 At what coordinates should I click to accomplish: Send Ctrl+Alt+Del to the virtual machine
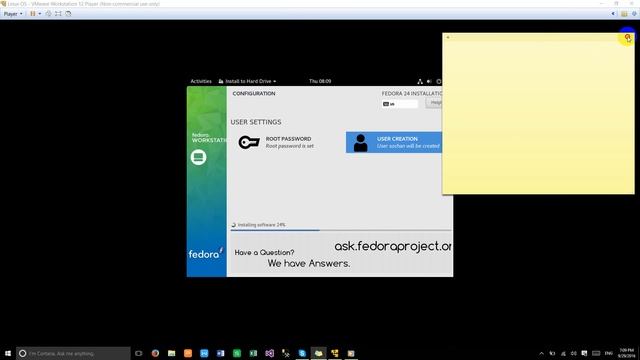tap(48, 13)
